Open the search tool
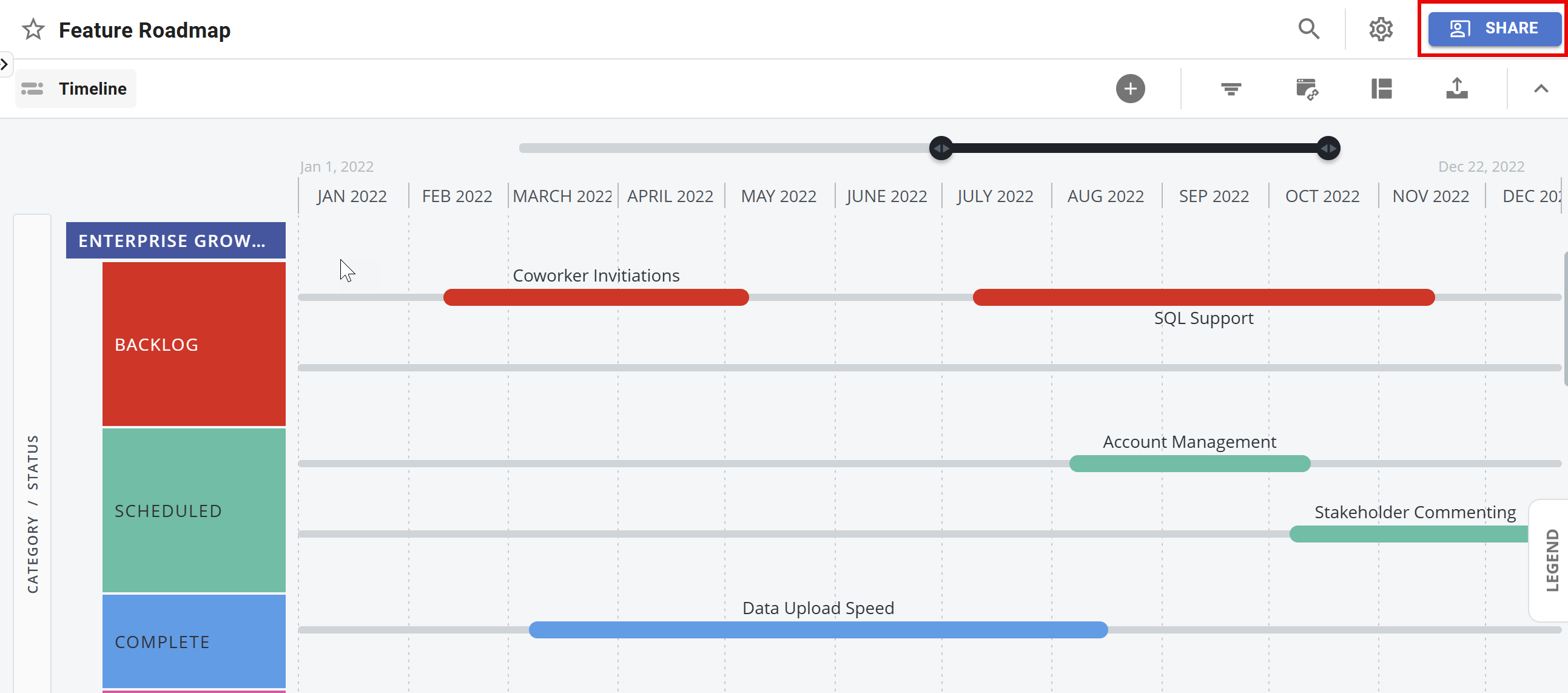This screenshot has width=1568, height=693. 1309,29
